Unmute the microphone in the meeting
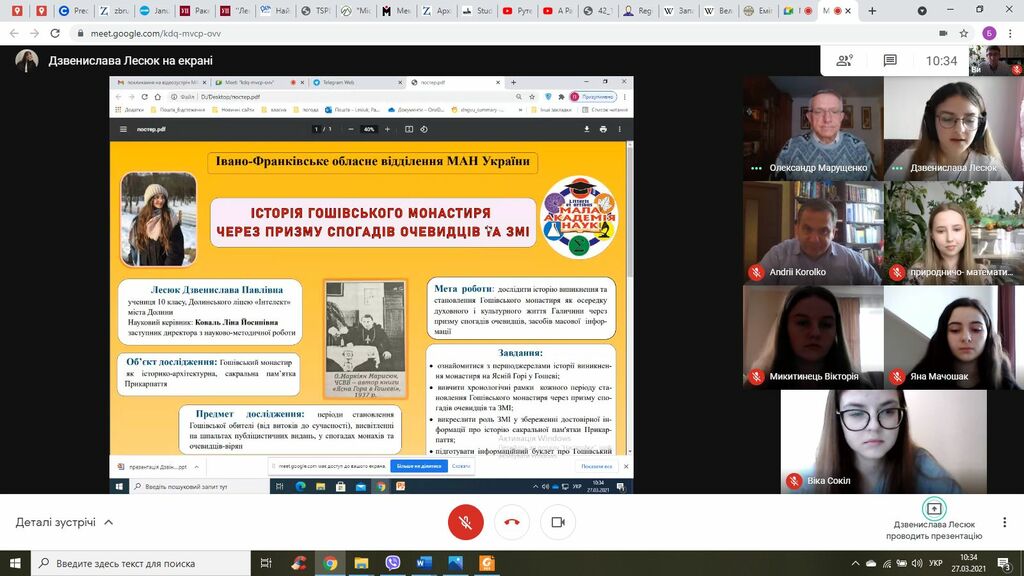The width and height of the screenshot is (1024, 576). 465,522
